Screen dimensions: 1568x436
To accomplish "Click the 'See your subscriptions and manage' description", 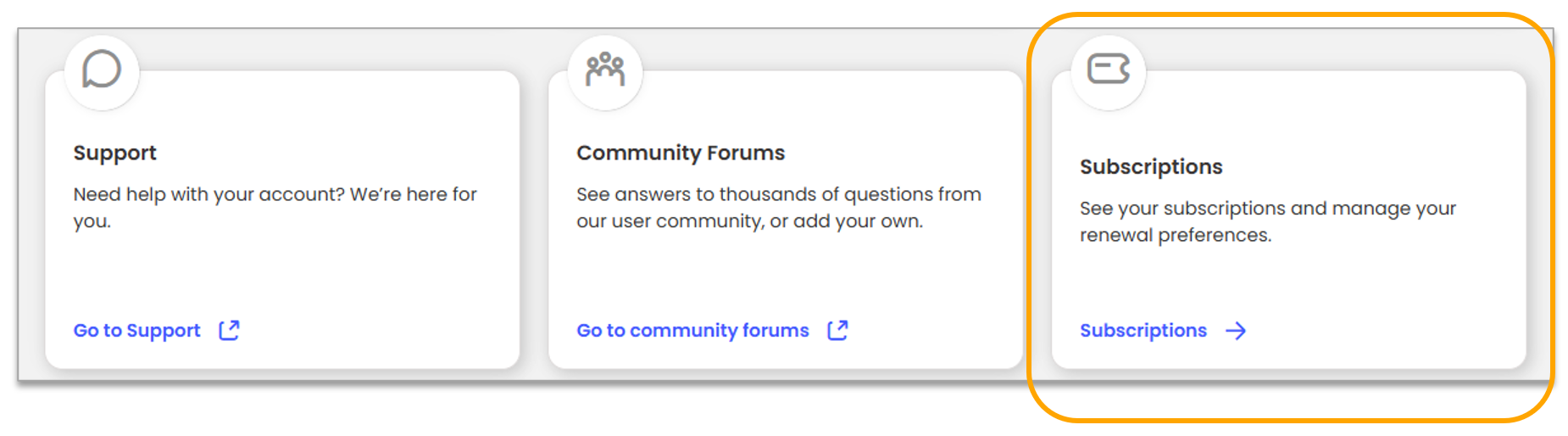I will [x=1267, y=209].
